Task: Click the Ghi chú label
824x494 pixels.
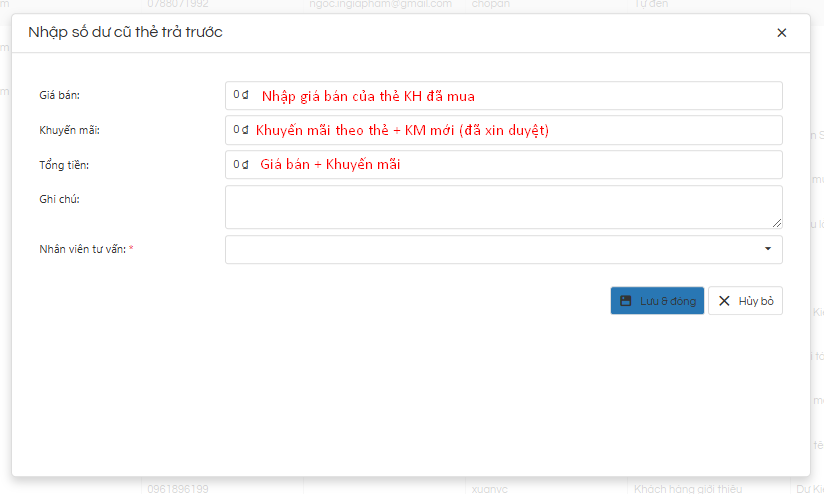Action: click(59, 199)
